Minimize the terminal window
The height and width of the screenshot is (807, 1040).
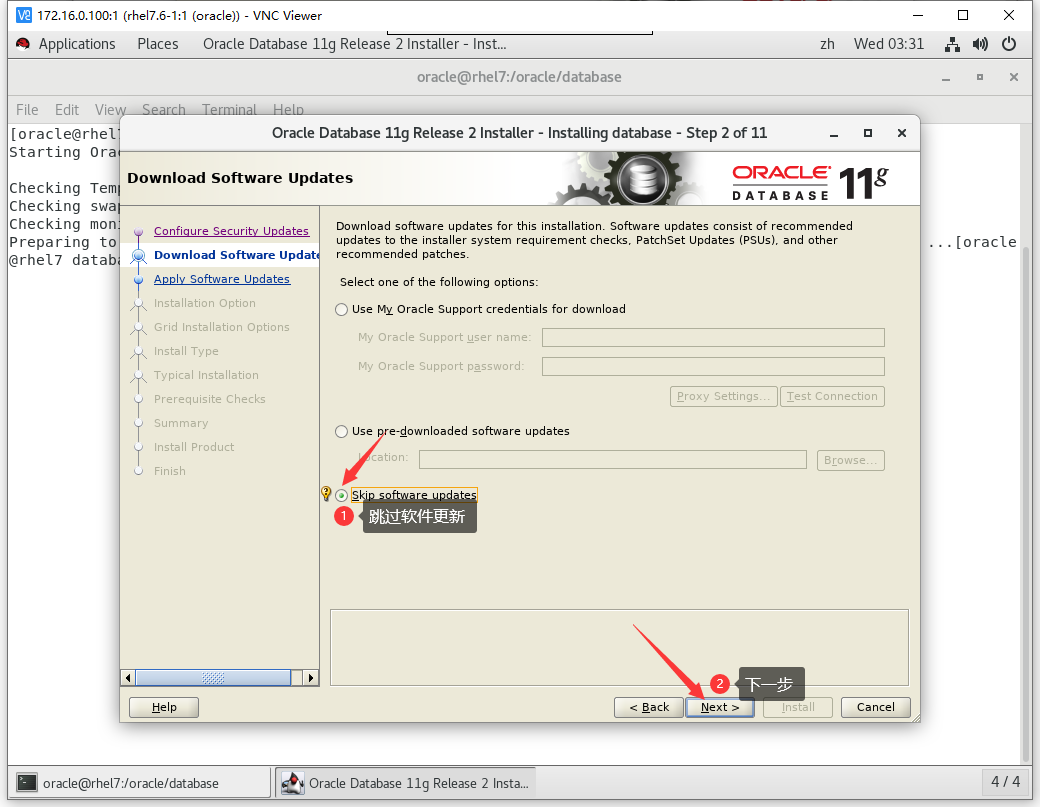pos(946,78)
